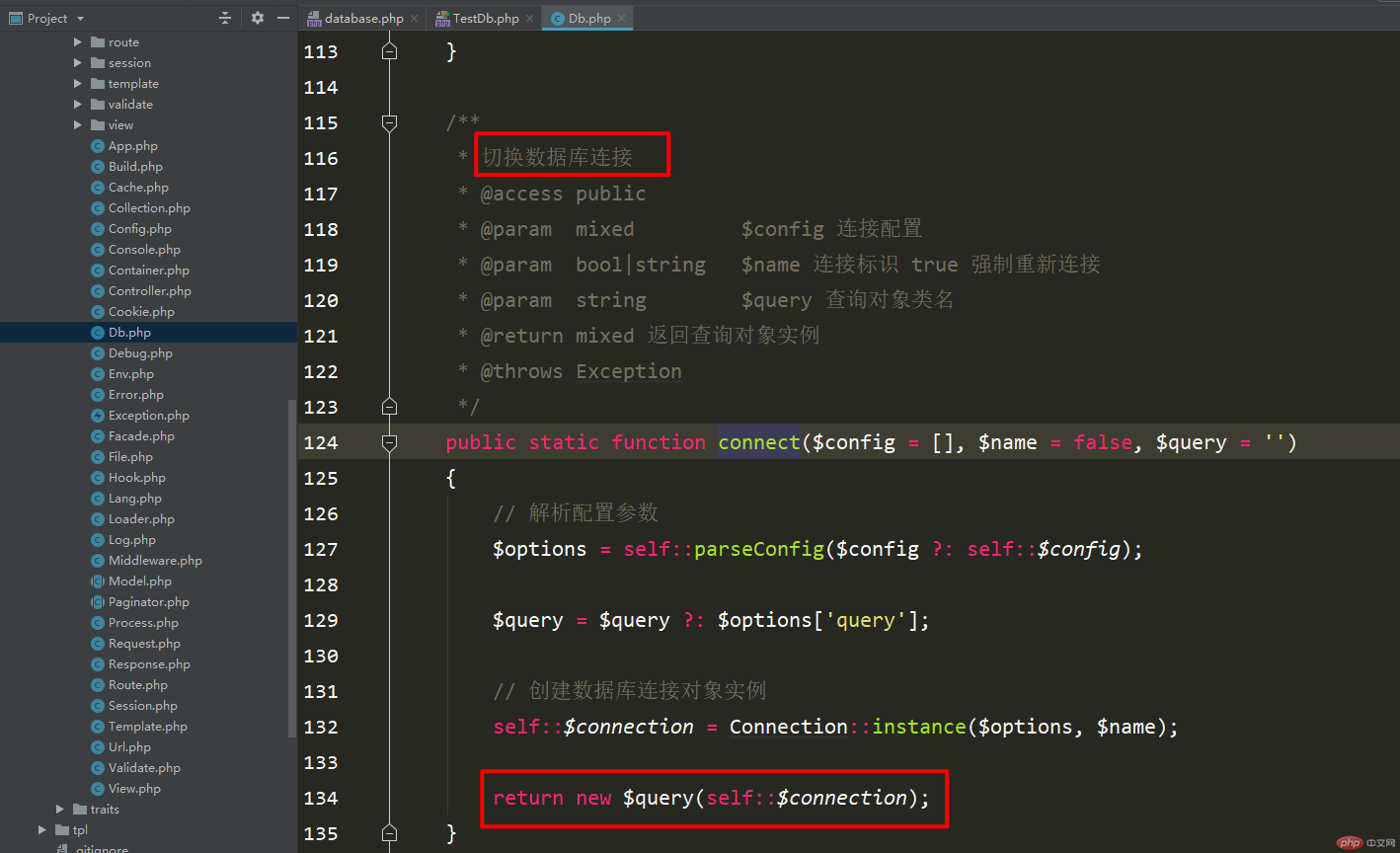The image size is (1400, 853).
Task: Click Project panel vertical scrollbar
Action: tap(291, 568)
